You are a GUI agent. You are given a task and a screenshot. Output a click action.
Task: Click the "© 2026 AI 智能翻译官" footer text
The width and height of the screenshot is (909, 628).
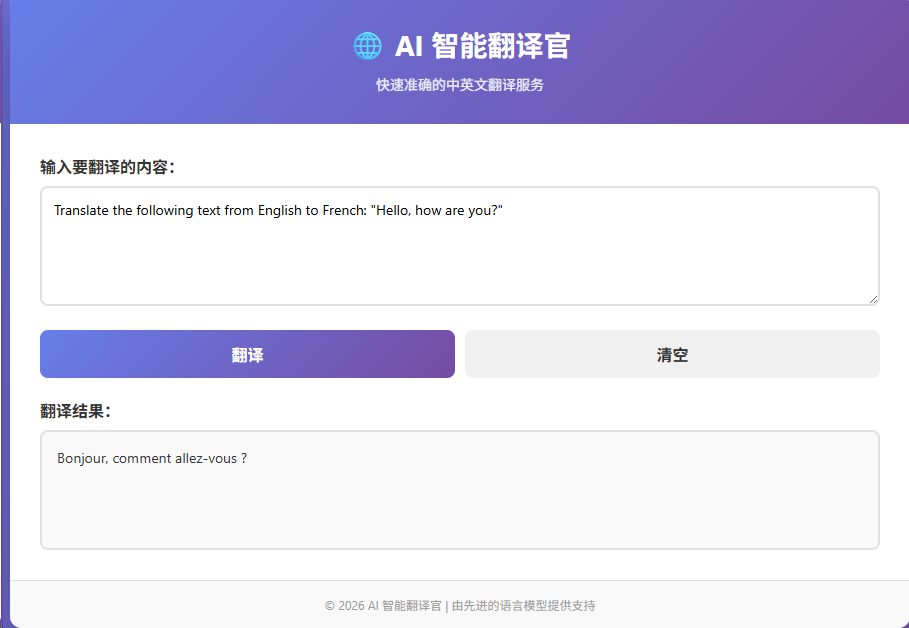pos(383,605)
